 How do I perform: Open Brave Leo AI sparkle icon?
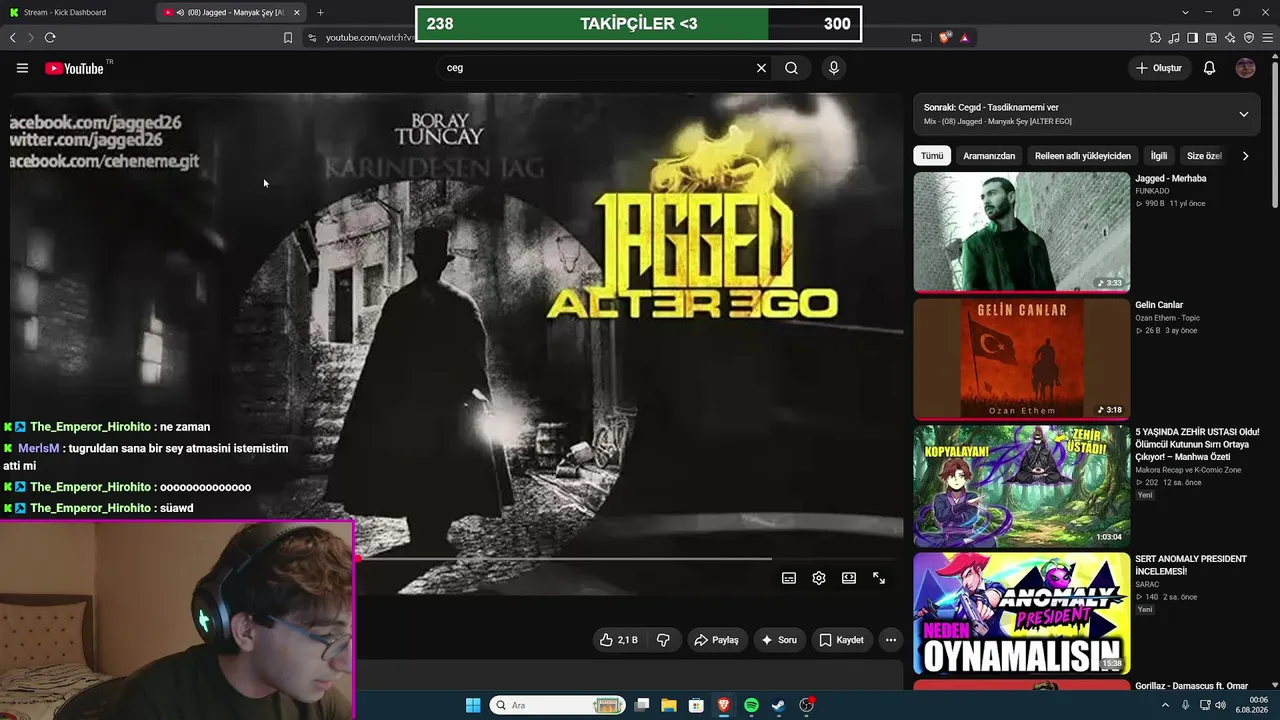tap(1230, 38)
